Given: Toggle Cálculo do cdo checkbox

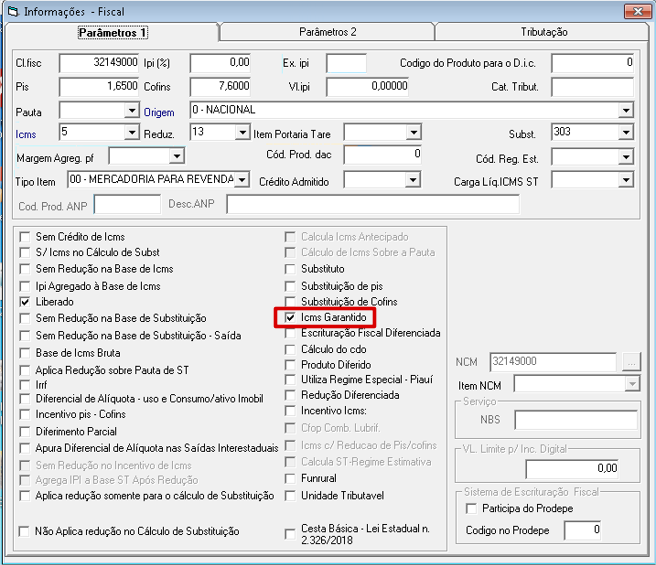Looking at the screenshot, I should tap(290, 349).
